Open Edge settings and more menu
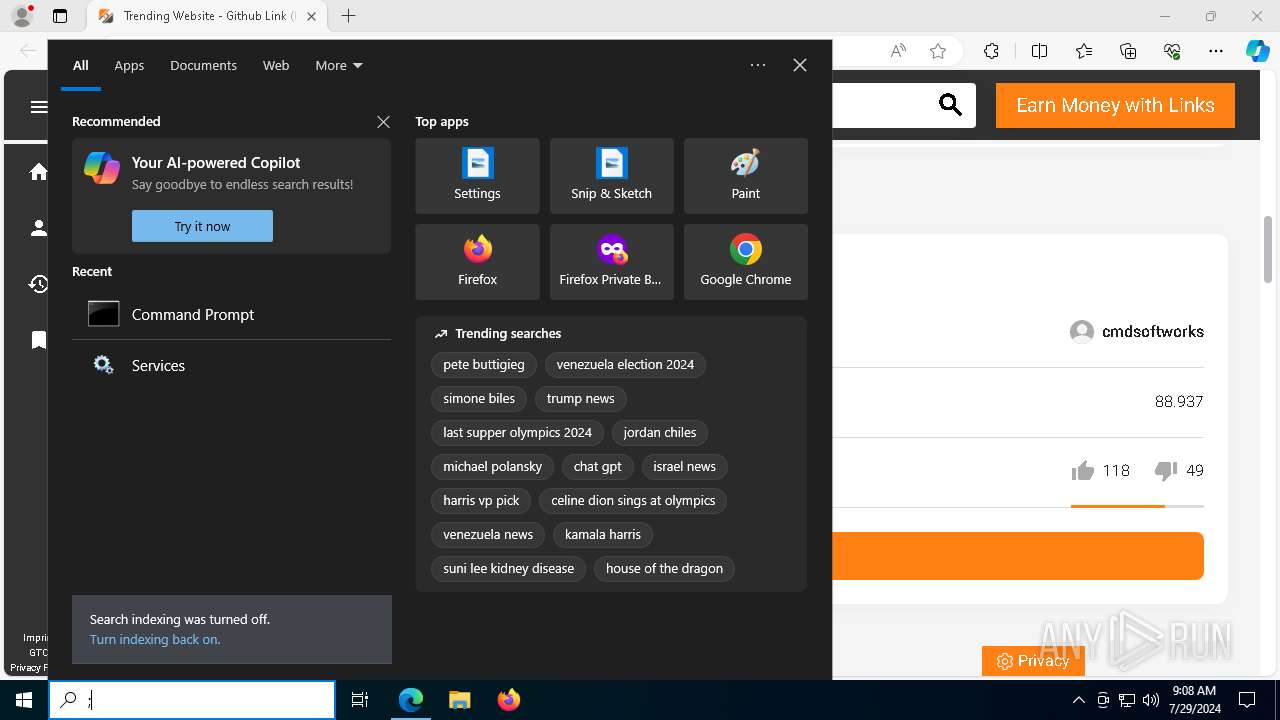This screenshot has height=720, width=1280. 1216,51
